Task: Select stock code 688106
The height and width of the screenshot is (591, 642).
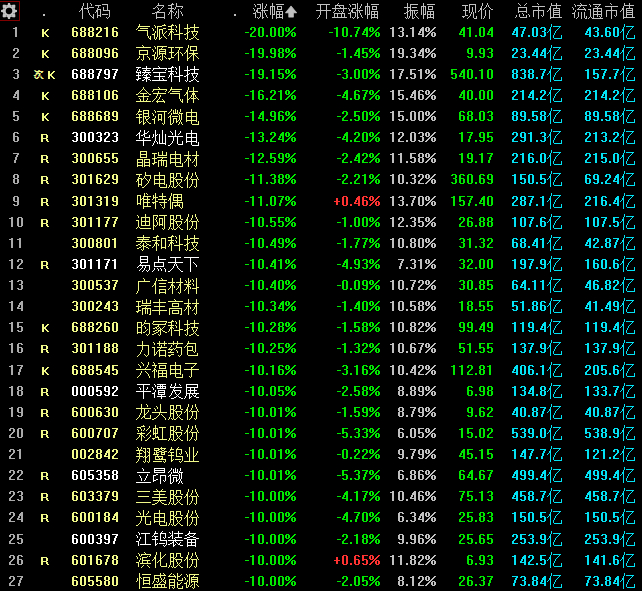Action: coord(95,95)
